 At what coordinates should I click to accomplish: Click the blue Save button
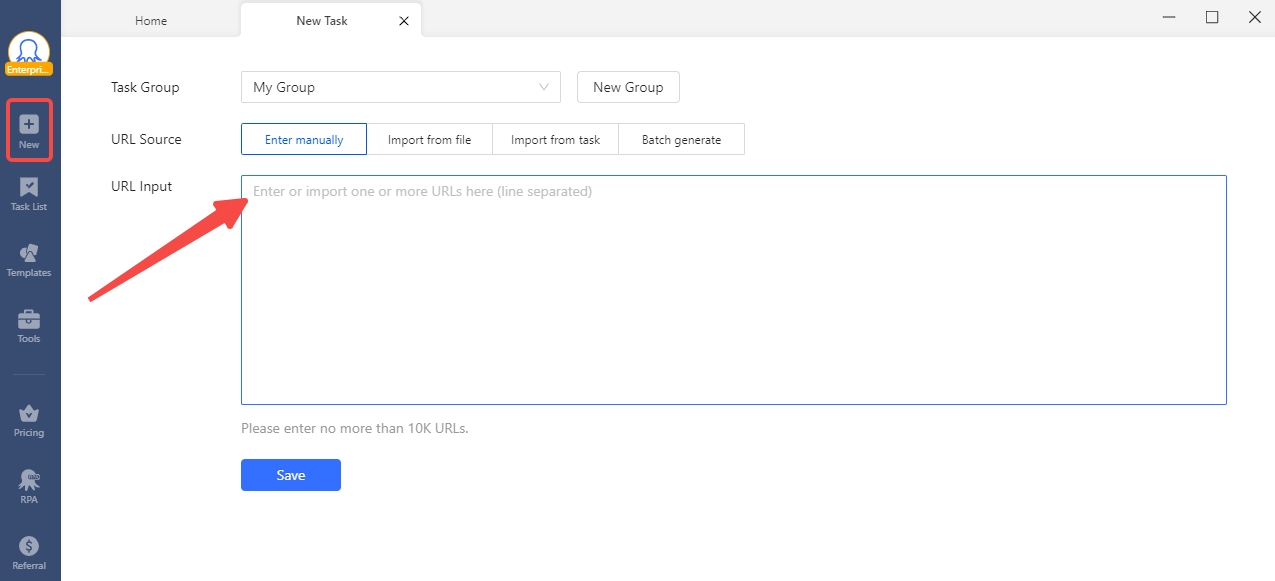click(291, 475)
